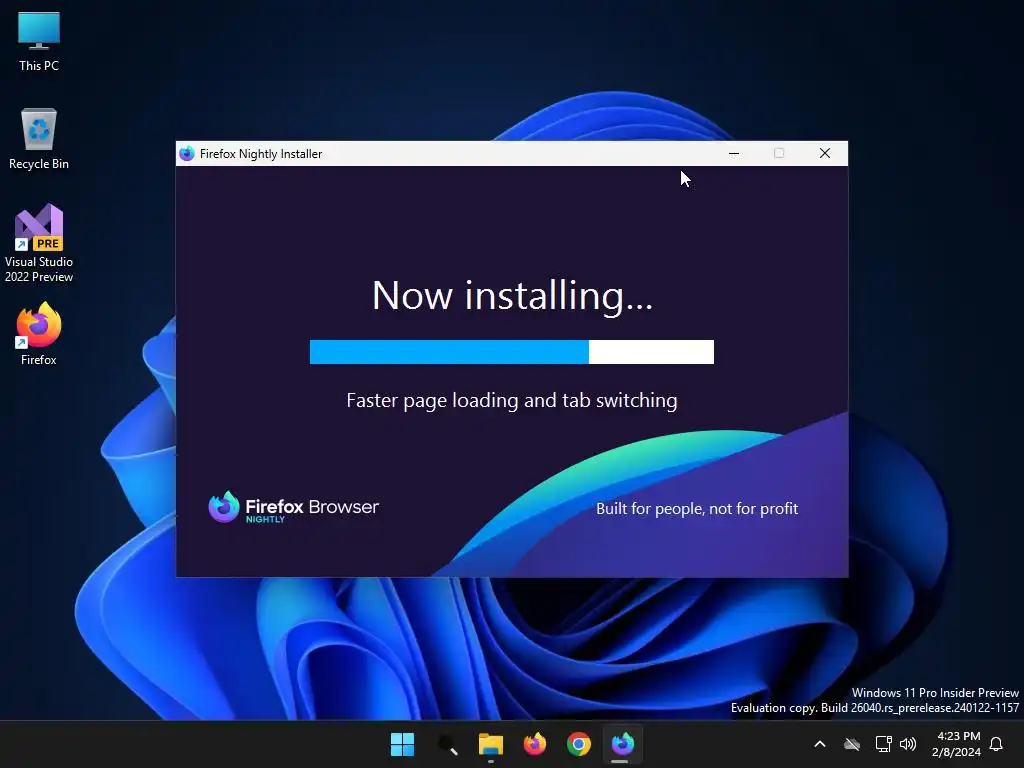Open the volume speaker tray icon
1024x768 pixels.
[908, 744]
